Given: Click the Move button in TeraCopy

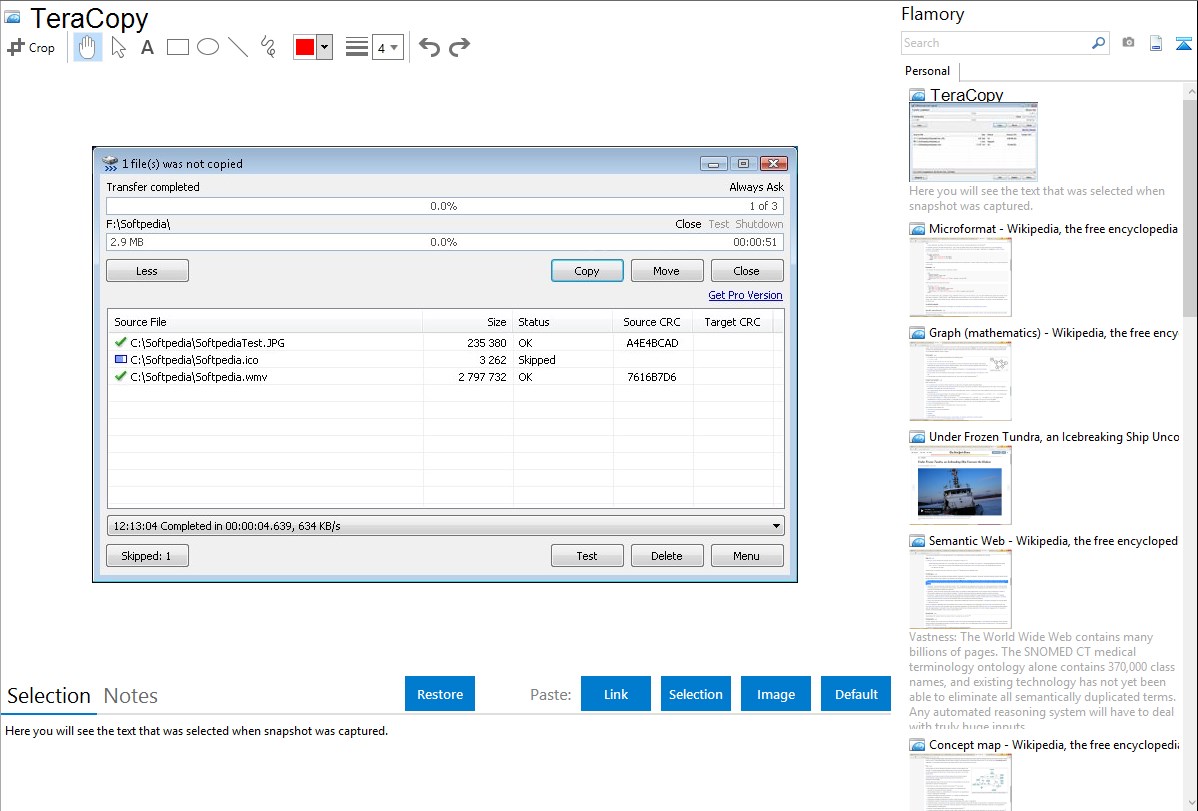Looking at the screenshot, I should [x=667, y=271].
